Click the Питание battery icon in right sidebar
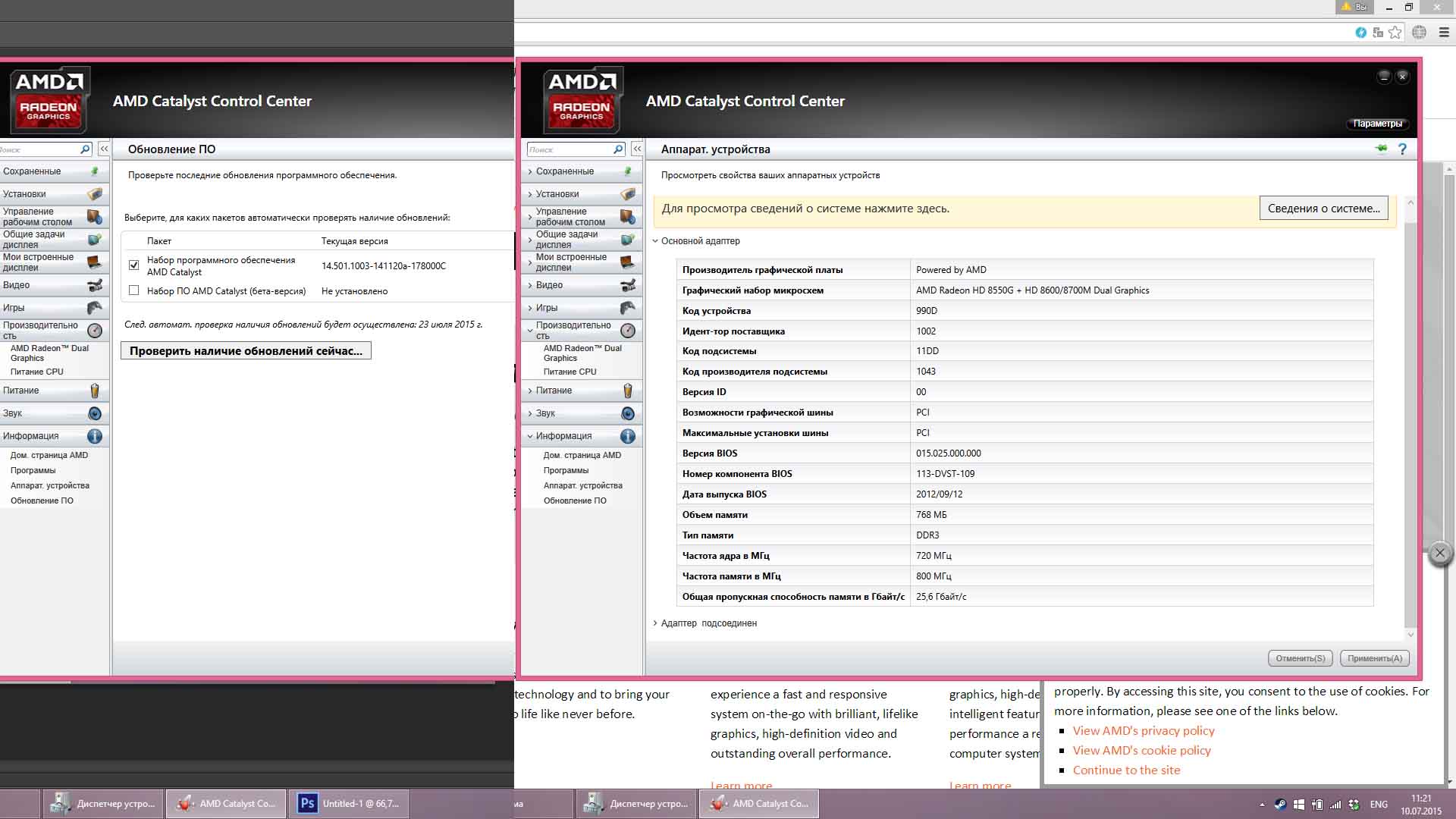This screenshot has width=1456, height=819. tap(628, 391)
